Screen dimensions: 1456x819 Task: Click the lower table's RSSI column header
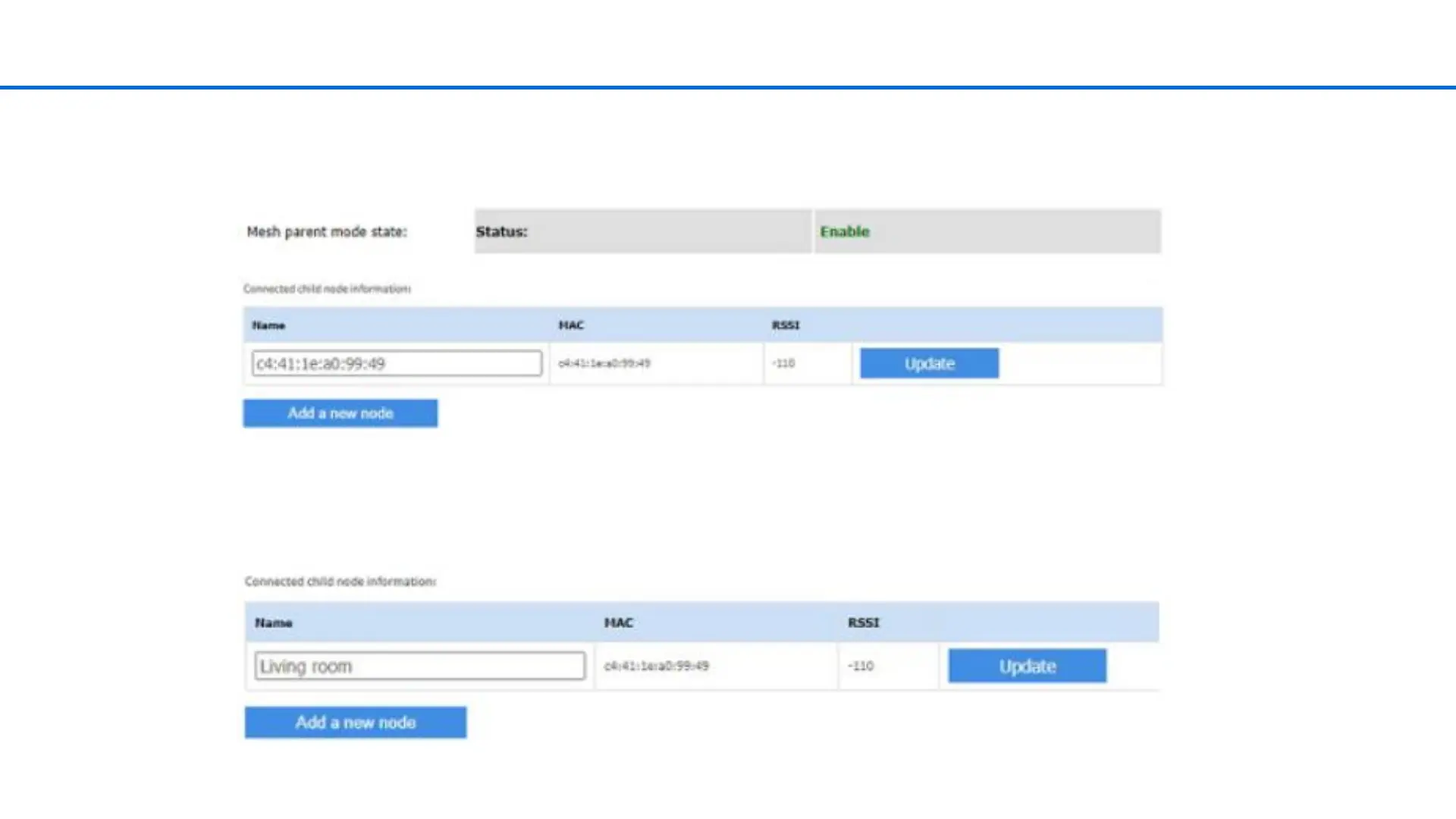coord(863,623)
